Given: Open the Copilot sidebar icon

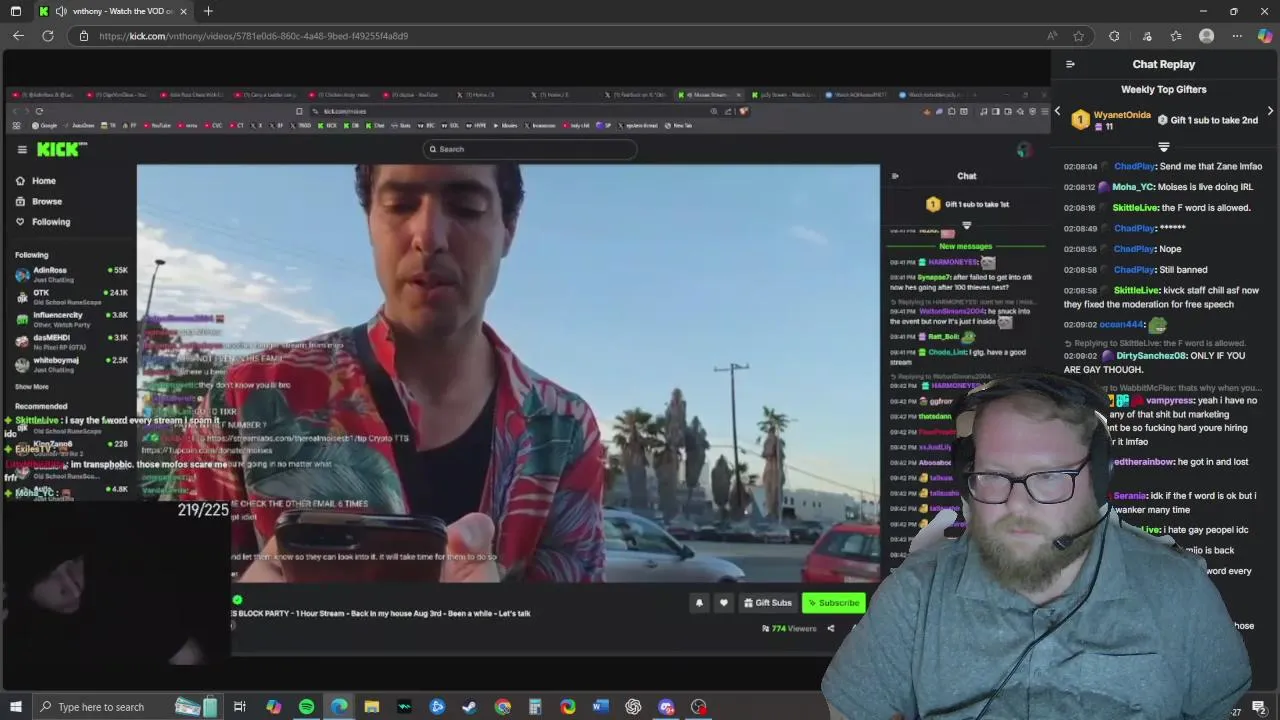Looking at the screenshot, I should pos(1265,36).
